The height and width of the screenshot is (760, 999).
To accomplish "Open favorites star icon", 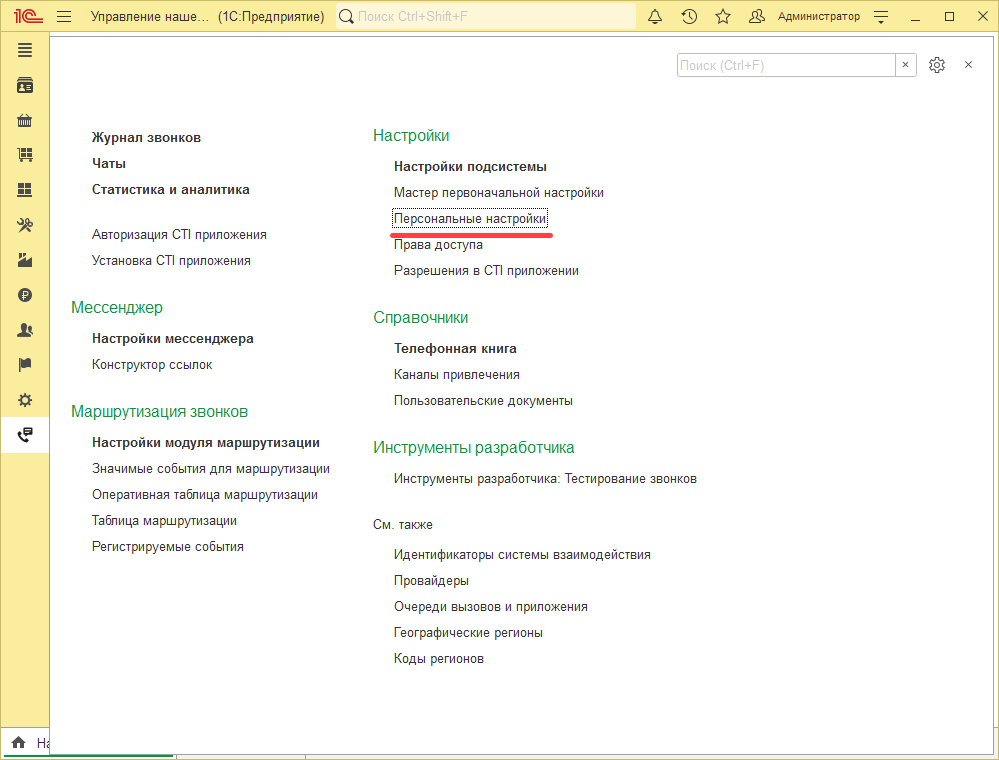I will point(723,17).
